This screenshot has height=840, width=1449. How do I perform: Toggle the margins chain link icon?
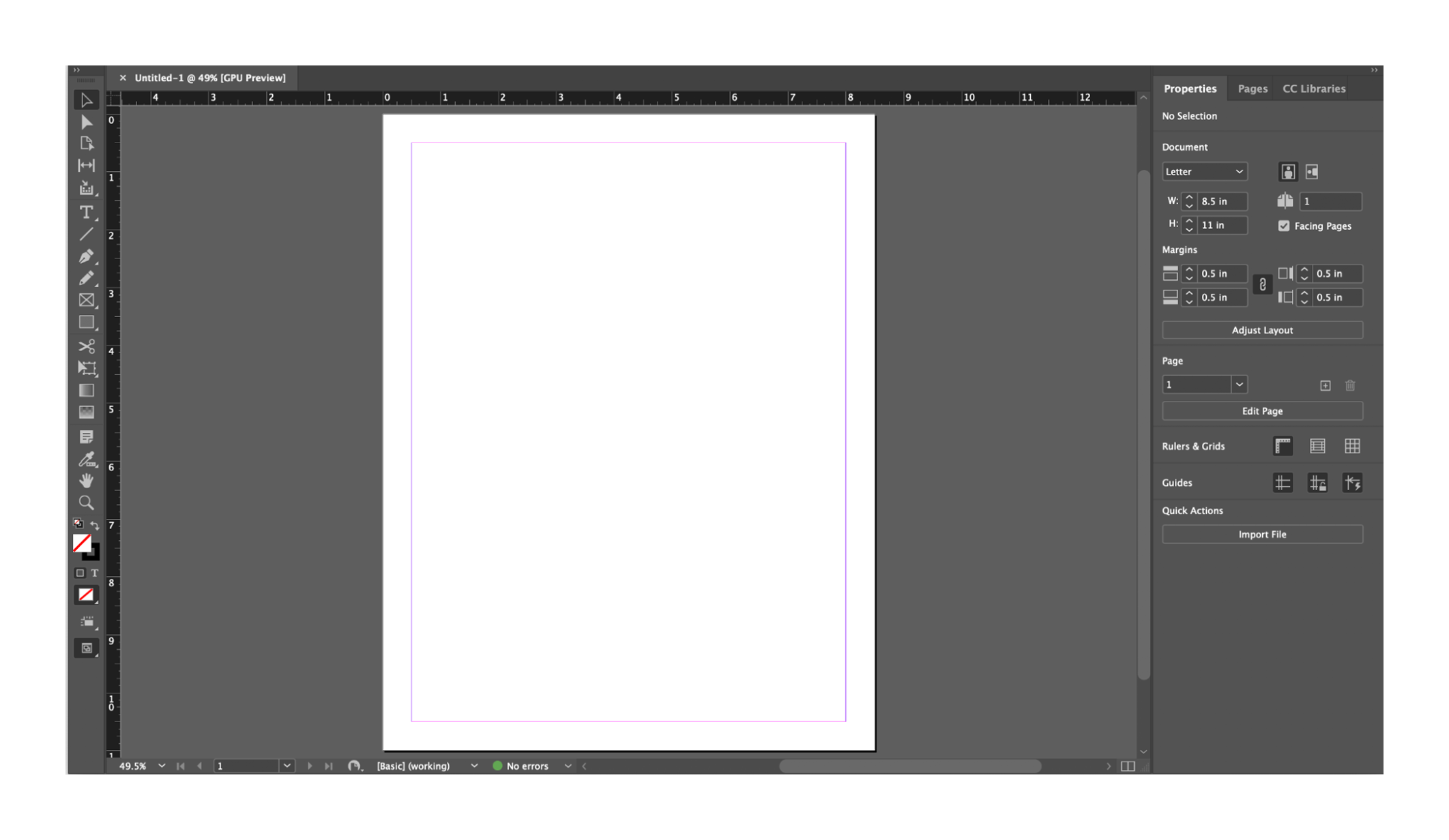[1263, 285]
